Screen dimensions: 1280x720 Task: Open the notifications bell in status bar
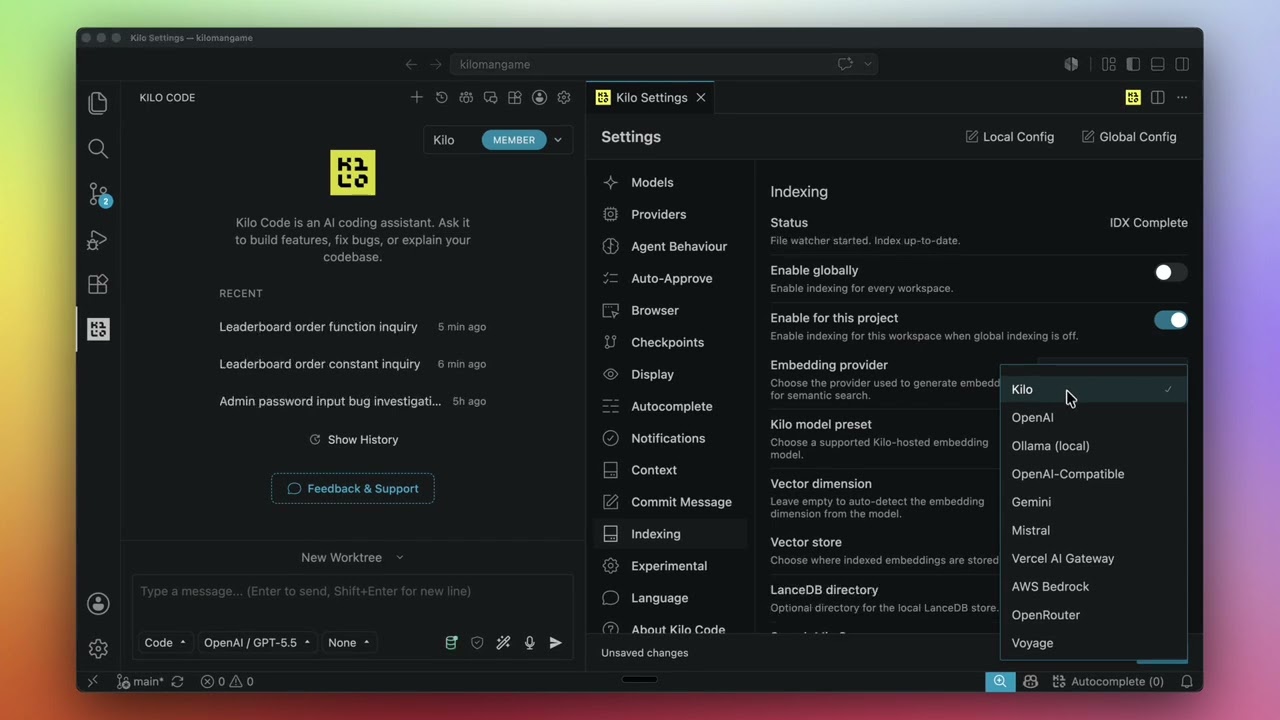(x=1187, y=681)
